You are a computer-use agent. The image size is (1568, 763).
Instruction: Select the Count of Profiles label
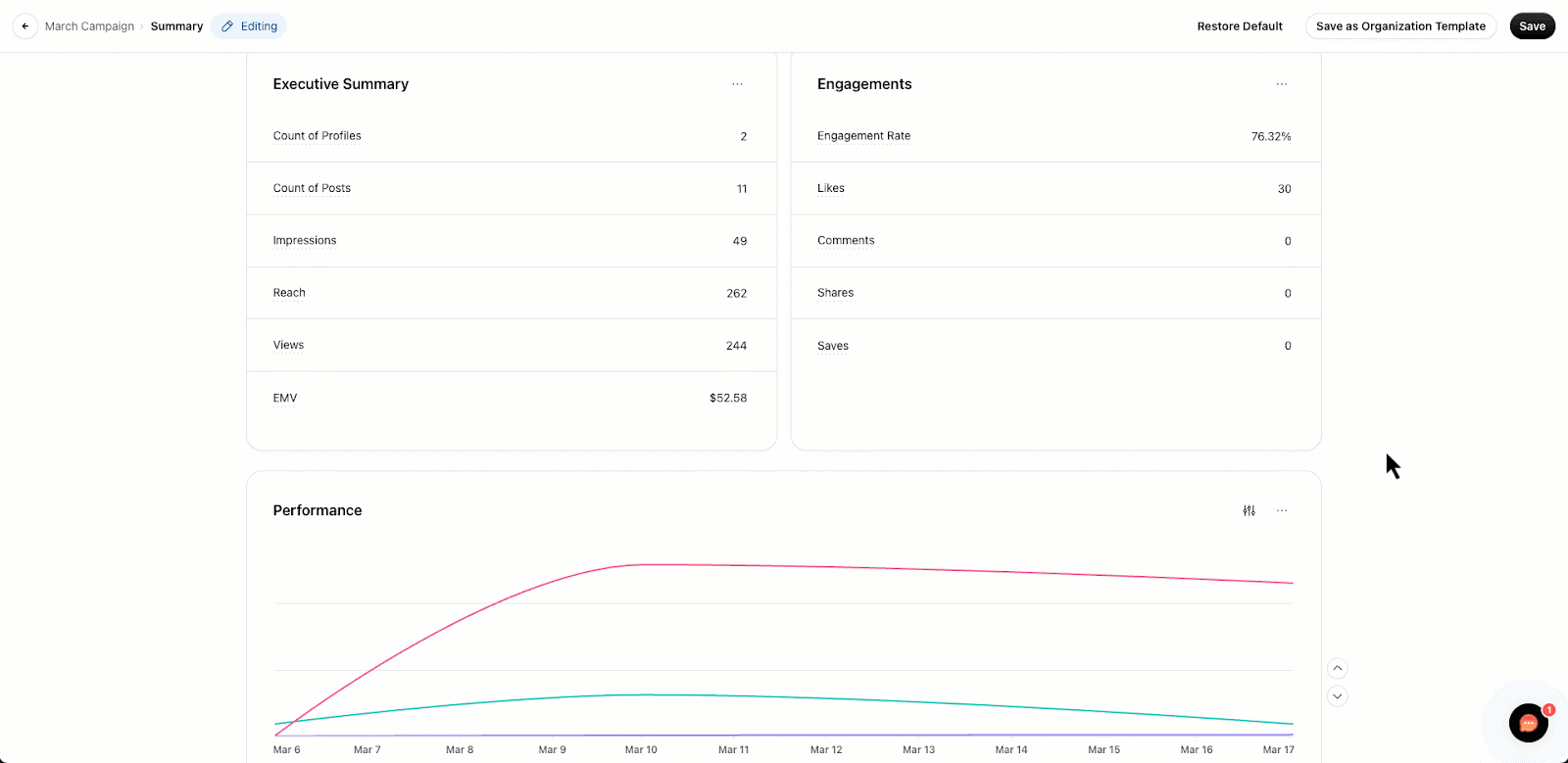tap(317, 136)
